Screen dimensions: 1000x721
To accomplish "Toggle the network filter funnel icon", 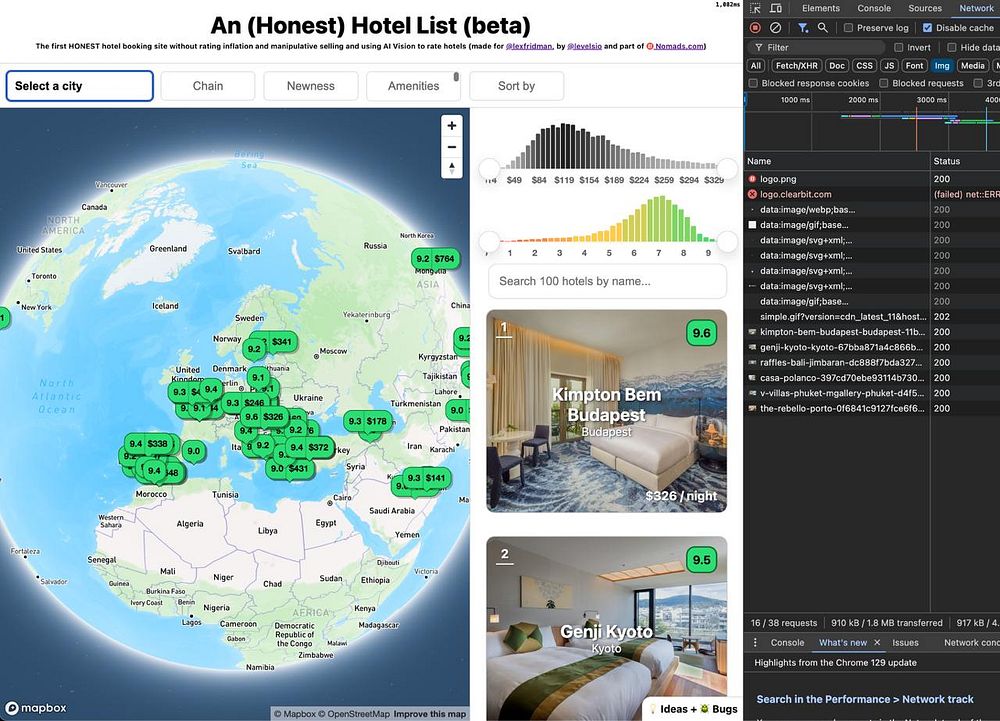I will [803, 27].
